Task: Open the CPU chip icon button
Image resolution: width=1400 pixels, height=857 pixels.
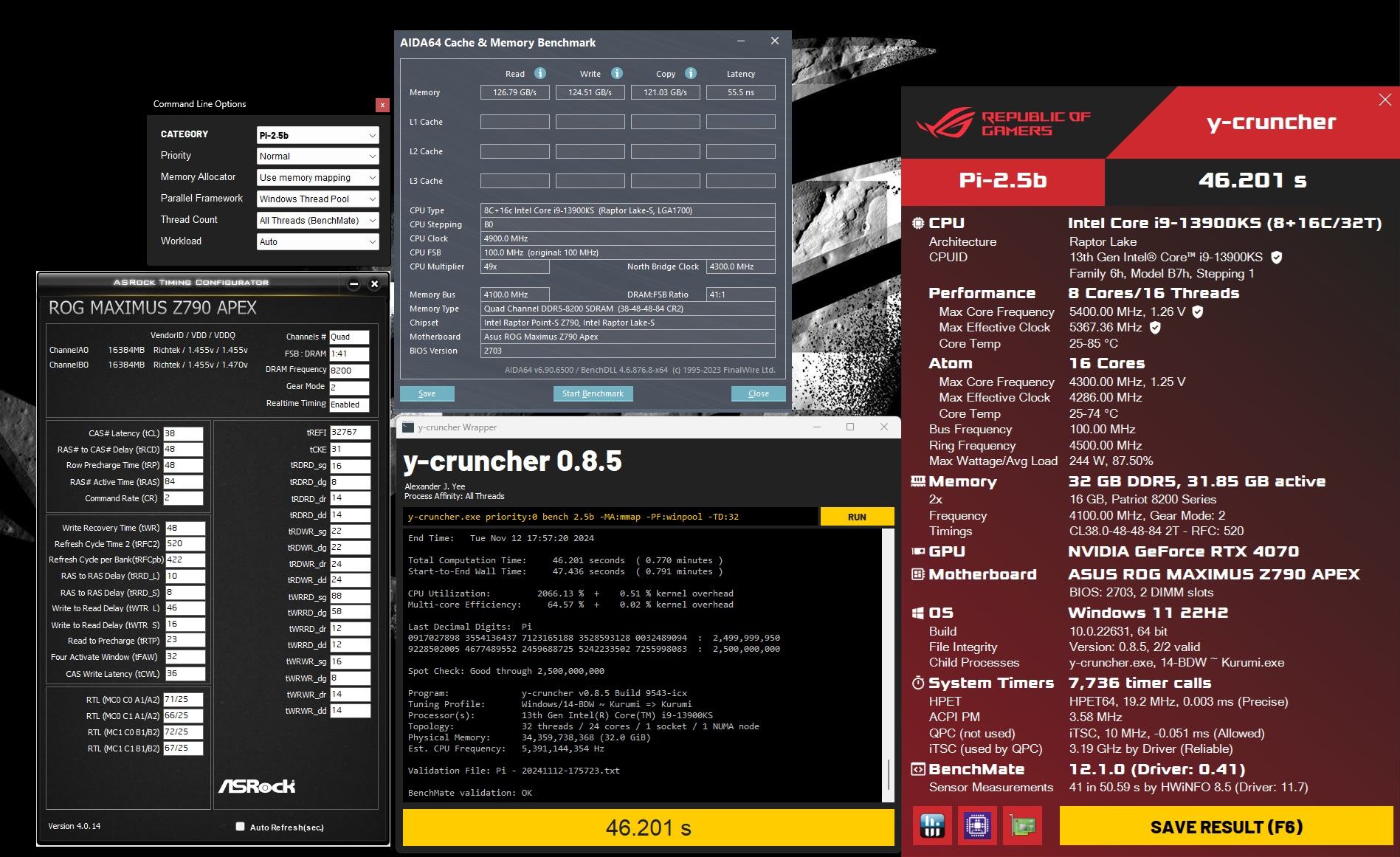Action: (x=978, y=825)
